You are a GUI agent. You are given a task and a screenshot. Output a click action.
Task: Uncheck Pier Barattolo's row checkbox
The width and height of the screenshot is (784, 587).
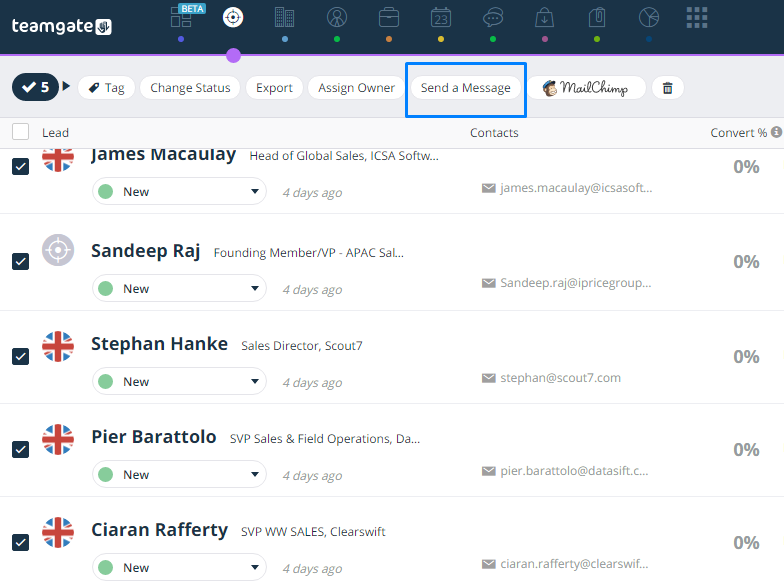pos(20,450)
